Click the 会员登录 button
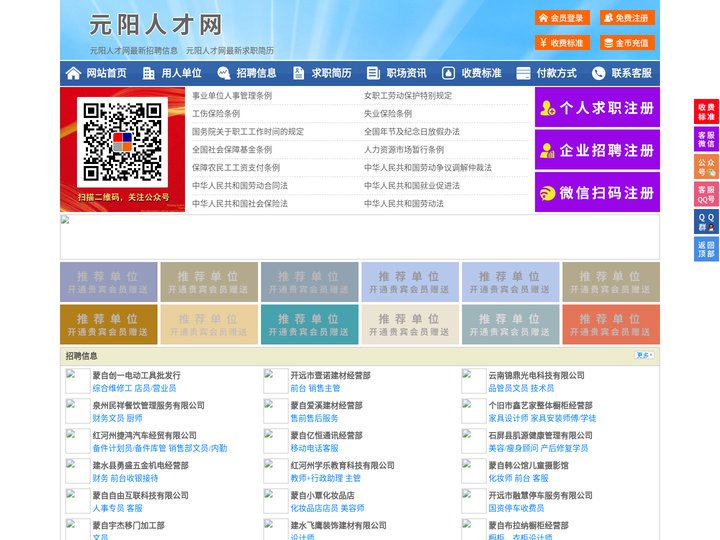This screenshot has height=540, width=720. (x=562, y=18)
